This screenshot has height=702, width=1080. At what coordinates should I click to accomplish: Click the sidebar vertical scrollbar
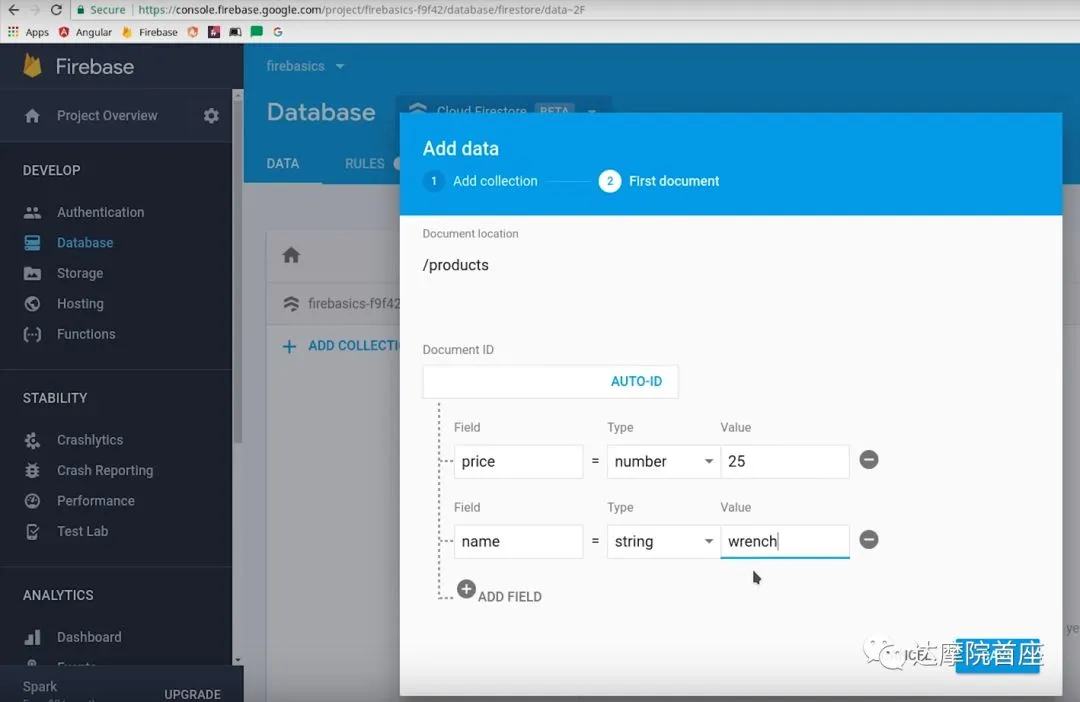coord(238,269)
